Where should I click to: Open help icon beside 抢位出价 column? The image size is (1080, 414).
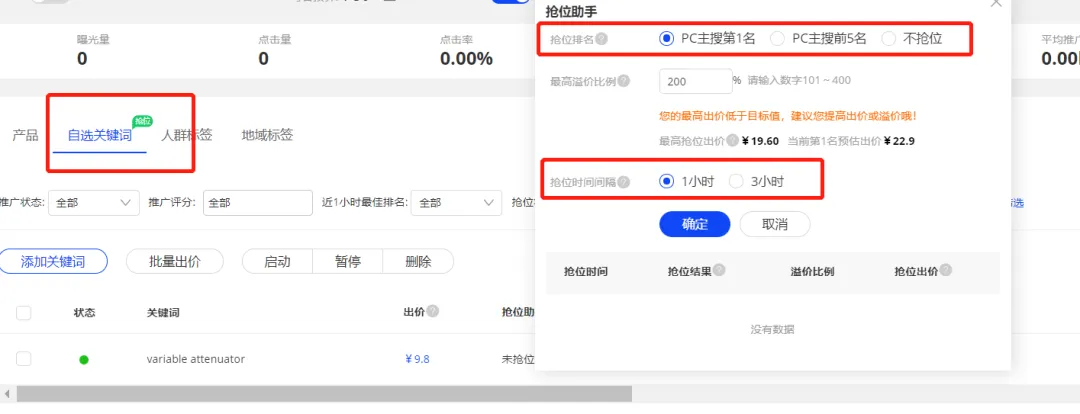click(945, 270)
